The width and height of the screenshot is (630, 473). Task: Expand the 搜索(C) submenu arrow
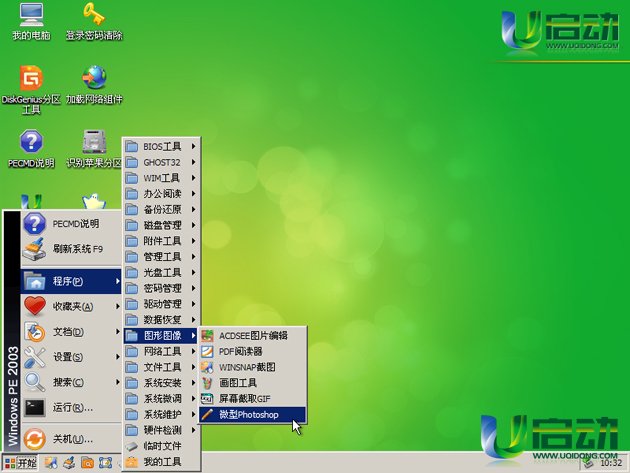117,382
